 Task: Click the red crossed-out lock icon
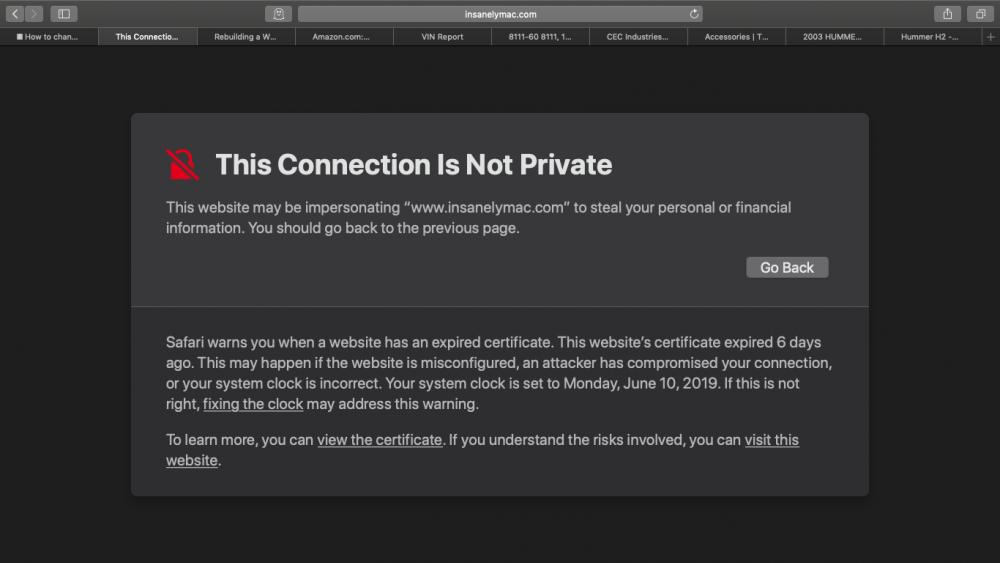pos(182,165)
